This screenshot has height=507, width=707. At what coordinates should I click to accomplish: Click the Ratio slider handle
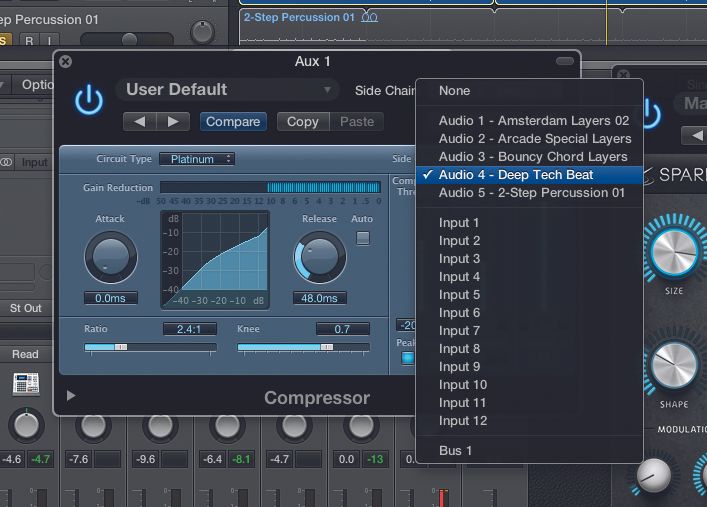pyautogui.click(x=121, y=347)
